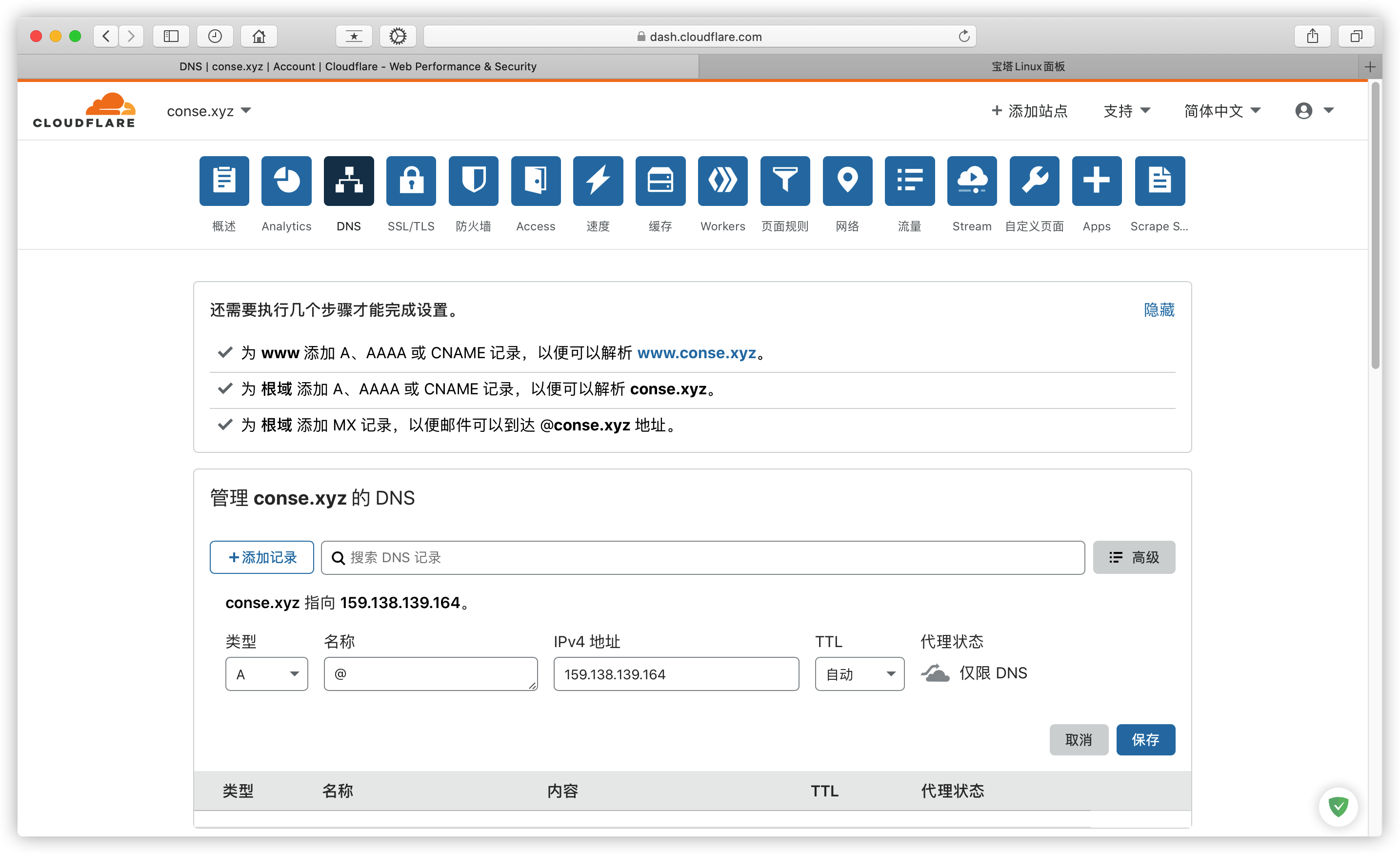Click the Cloudflare logo
This screenshot has width=1400, height=854.
pos(84,110)
